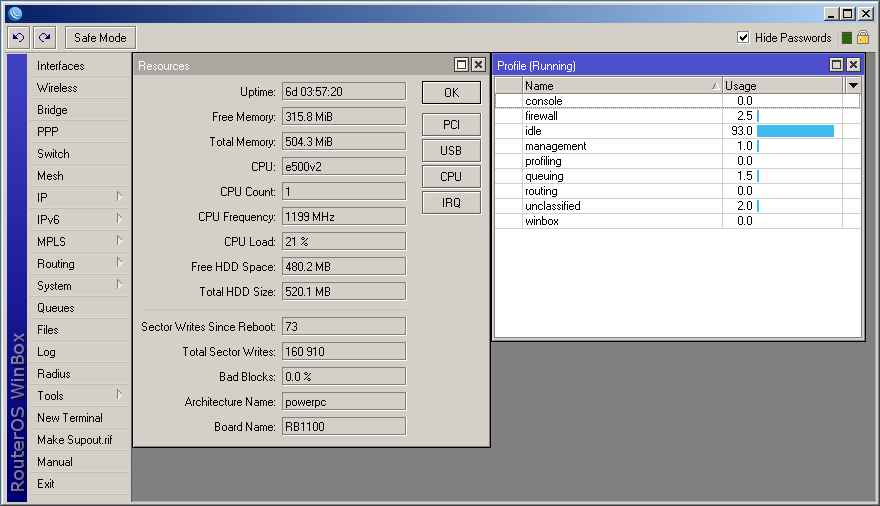The width and height of the screenshot is (880, 506).
Task: Select the queuing row in Profile
Action: [678, 176]
